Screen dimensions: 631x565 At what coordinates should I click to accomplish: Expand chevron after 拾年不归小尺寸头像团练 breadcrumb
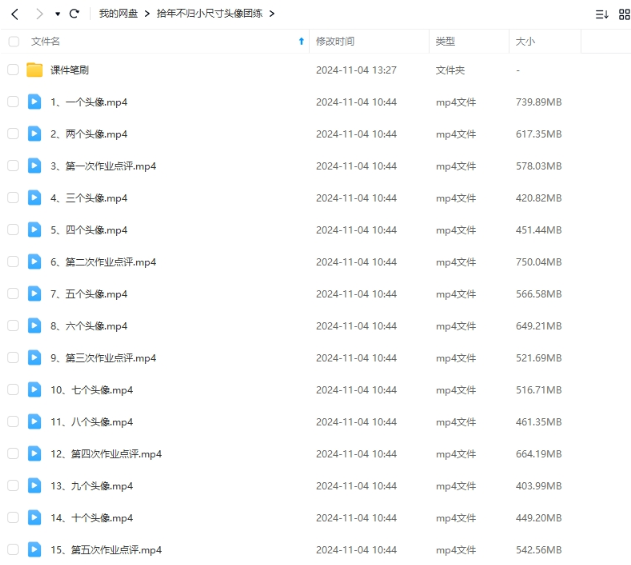pyautogui.click(x=272, y=14)
